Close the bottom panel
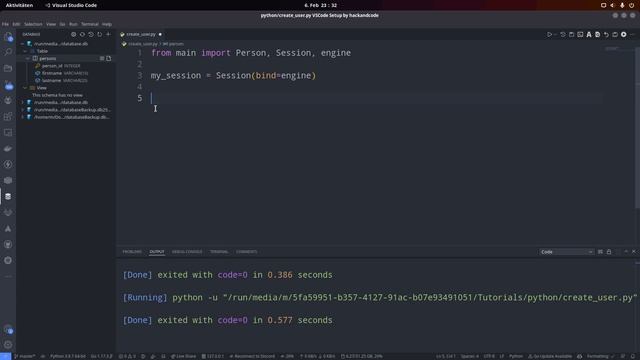 point(634,252)
